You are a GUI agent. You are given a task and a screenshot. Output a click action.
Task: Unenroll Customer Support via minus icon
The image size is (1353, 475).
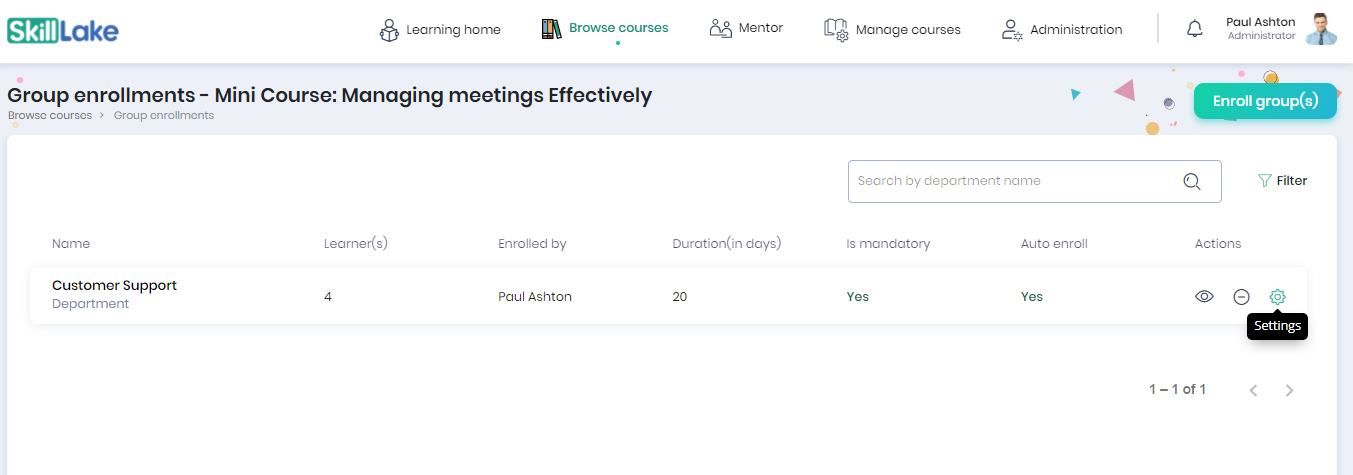point(1241,296)
